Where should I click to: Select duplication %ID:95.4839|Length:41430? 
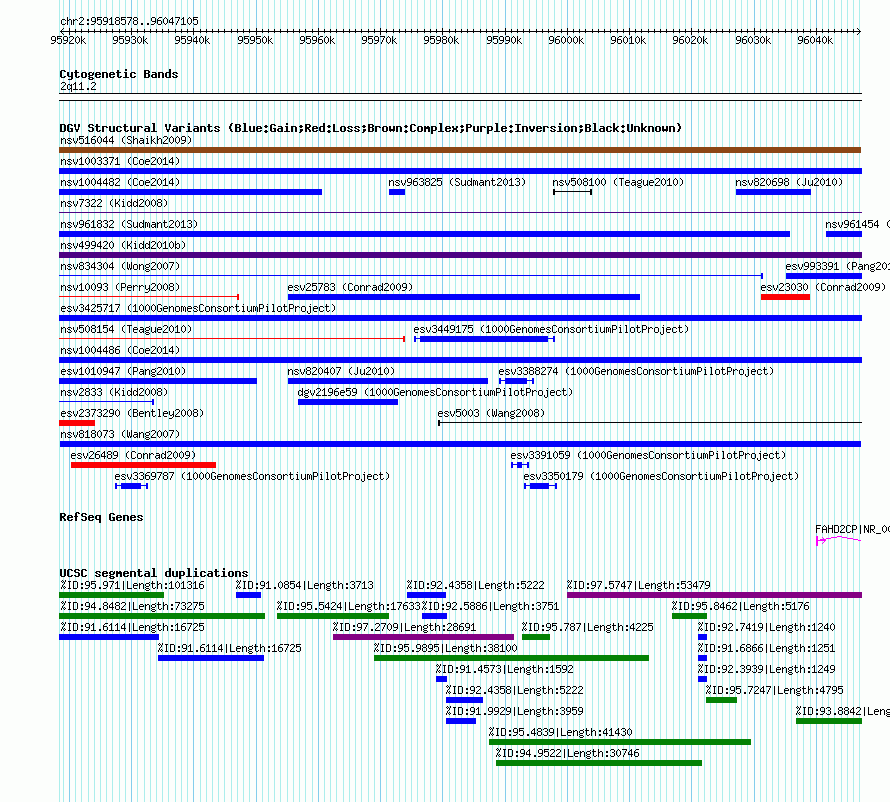coord(560,732)
